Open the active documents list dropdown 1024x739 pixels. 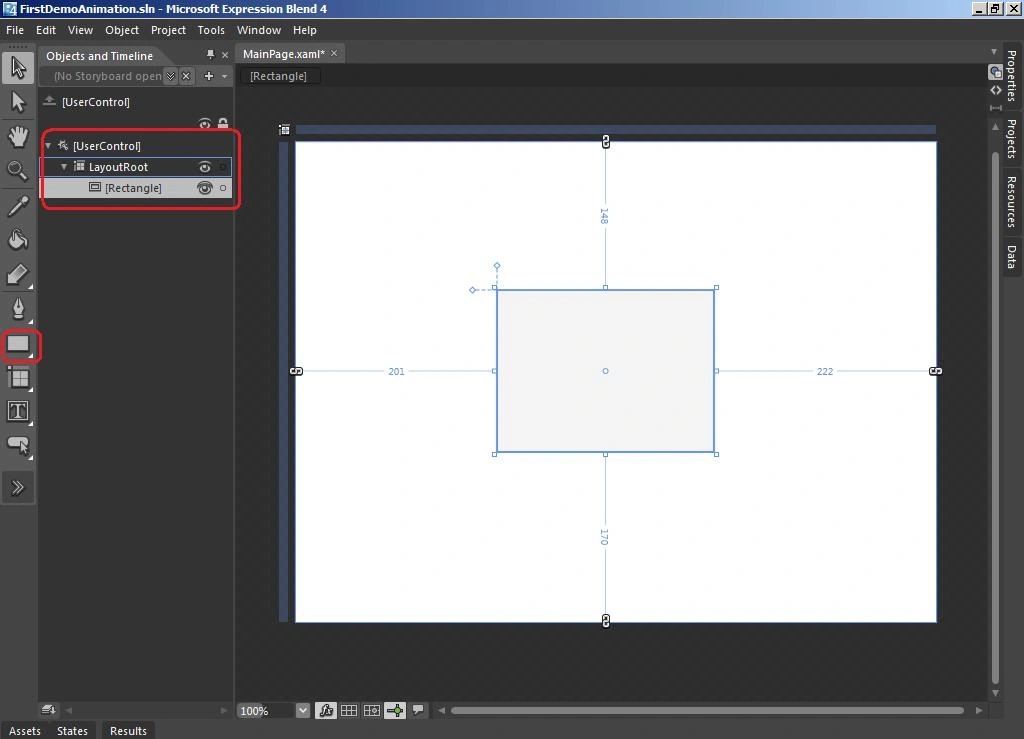coord(994,52)
